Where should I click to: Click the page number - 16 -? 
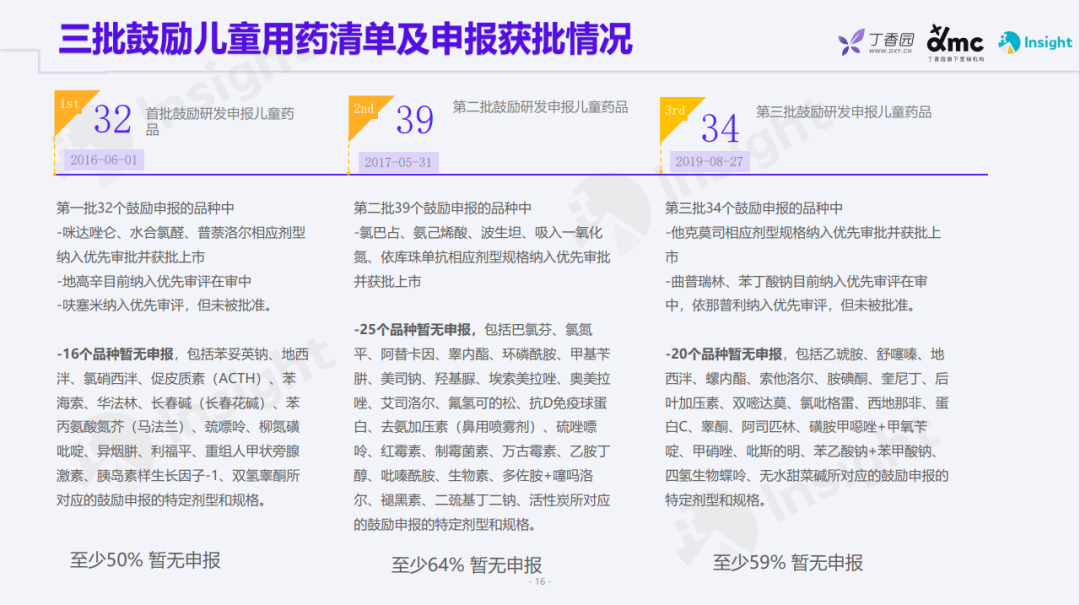point(540,582)
